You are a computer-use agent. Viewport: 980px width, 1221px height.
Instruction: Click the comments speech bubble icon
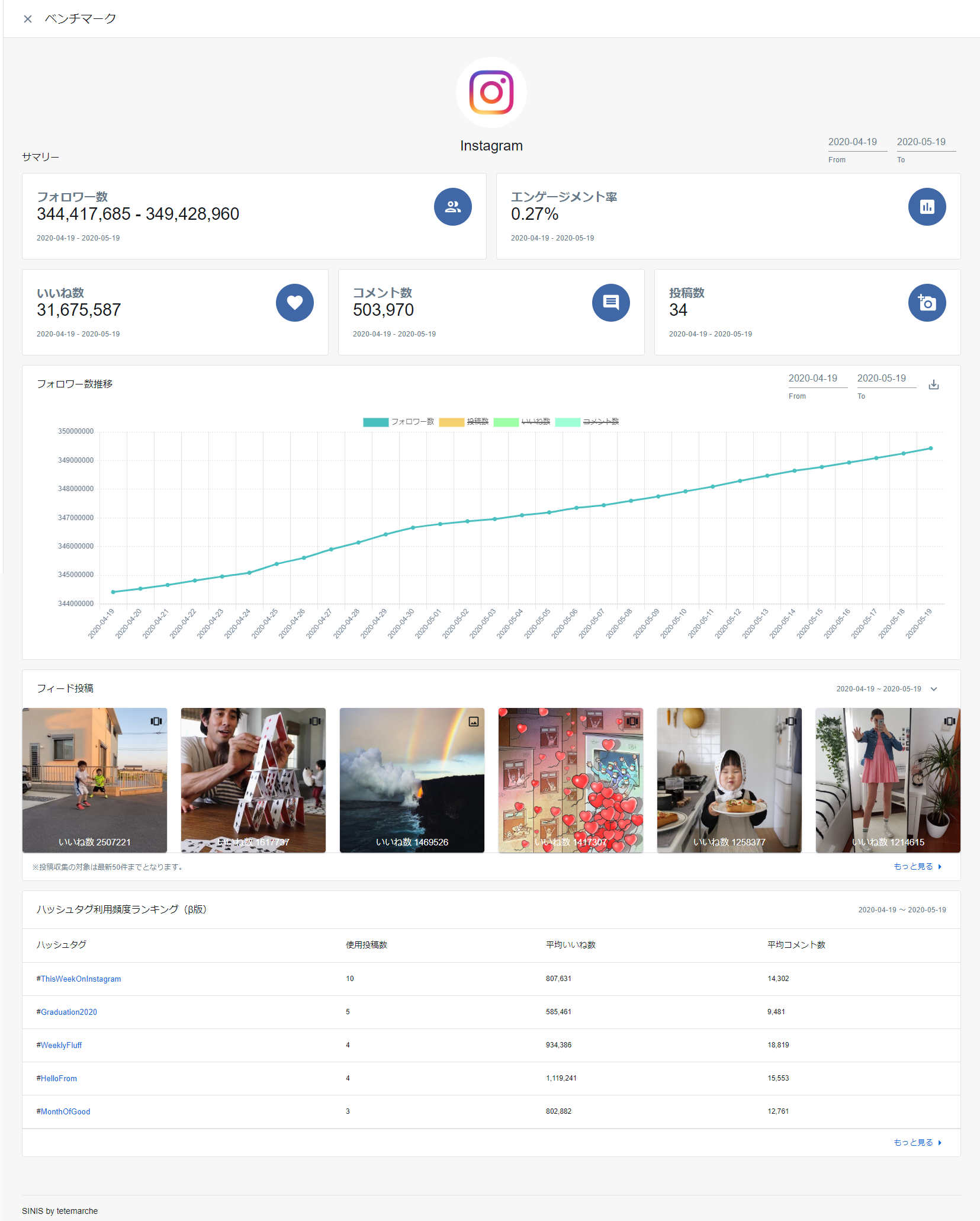click(x=611, y=303)
